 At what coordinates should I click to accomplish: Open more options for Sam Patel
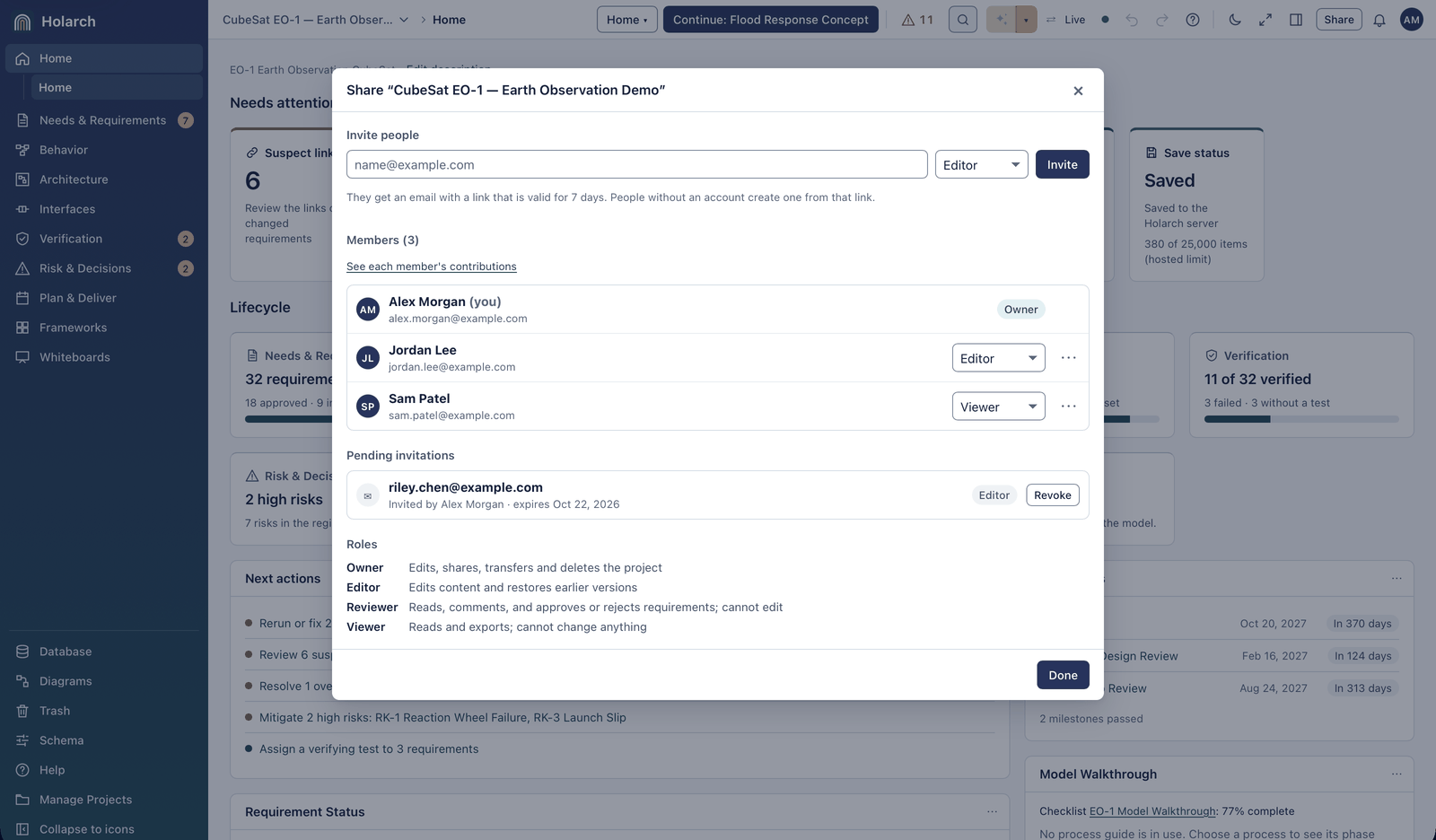pos(1068,407)
